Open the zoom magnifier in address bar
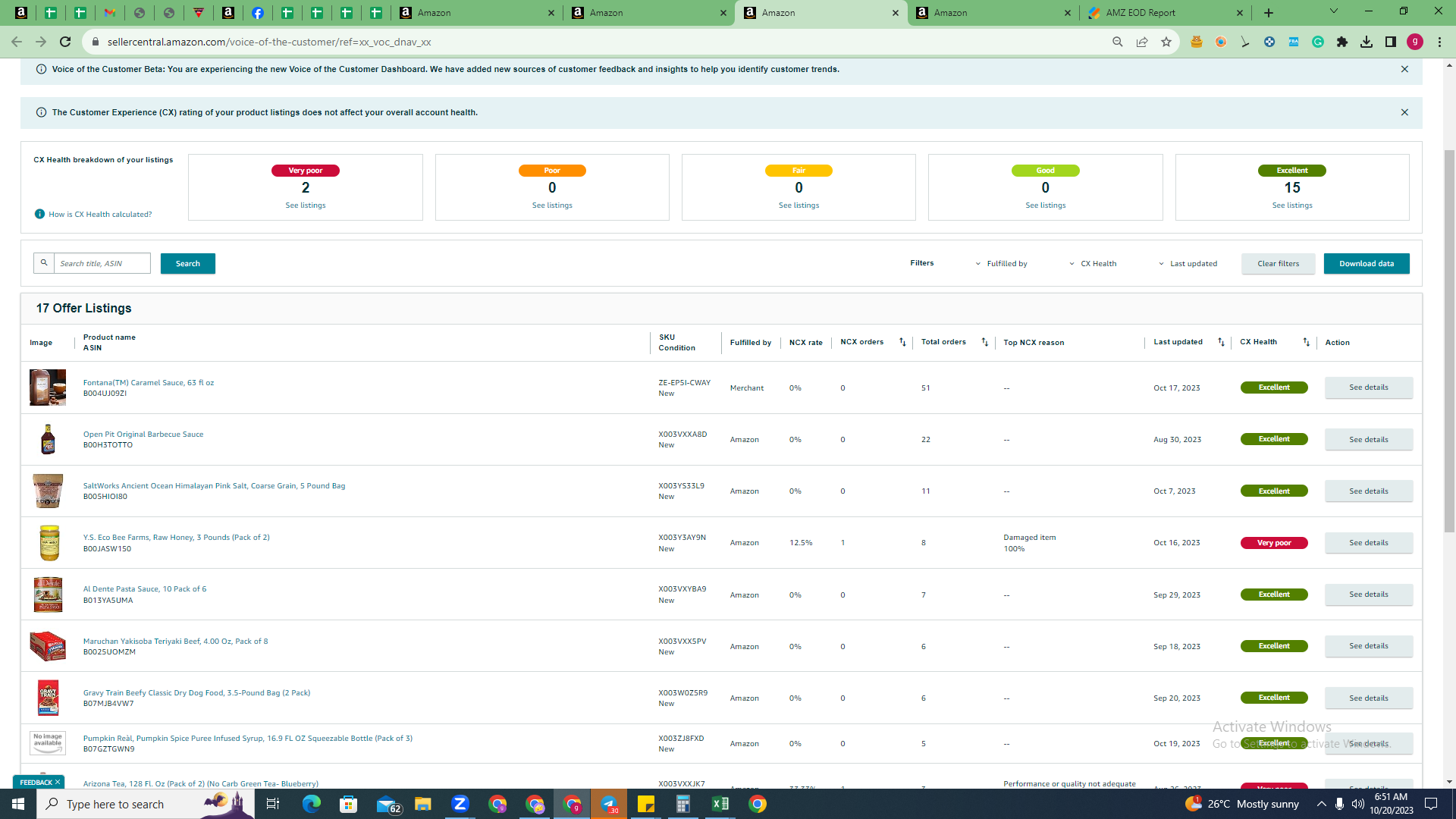Viewport: 1456px width, 819px height. [1117, 42]
